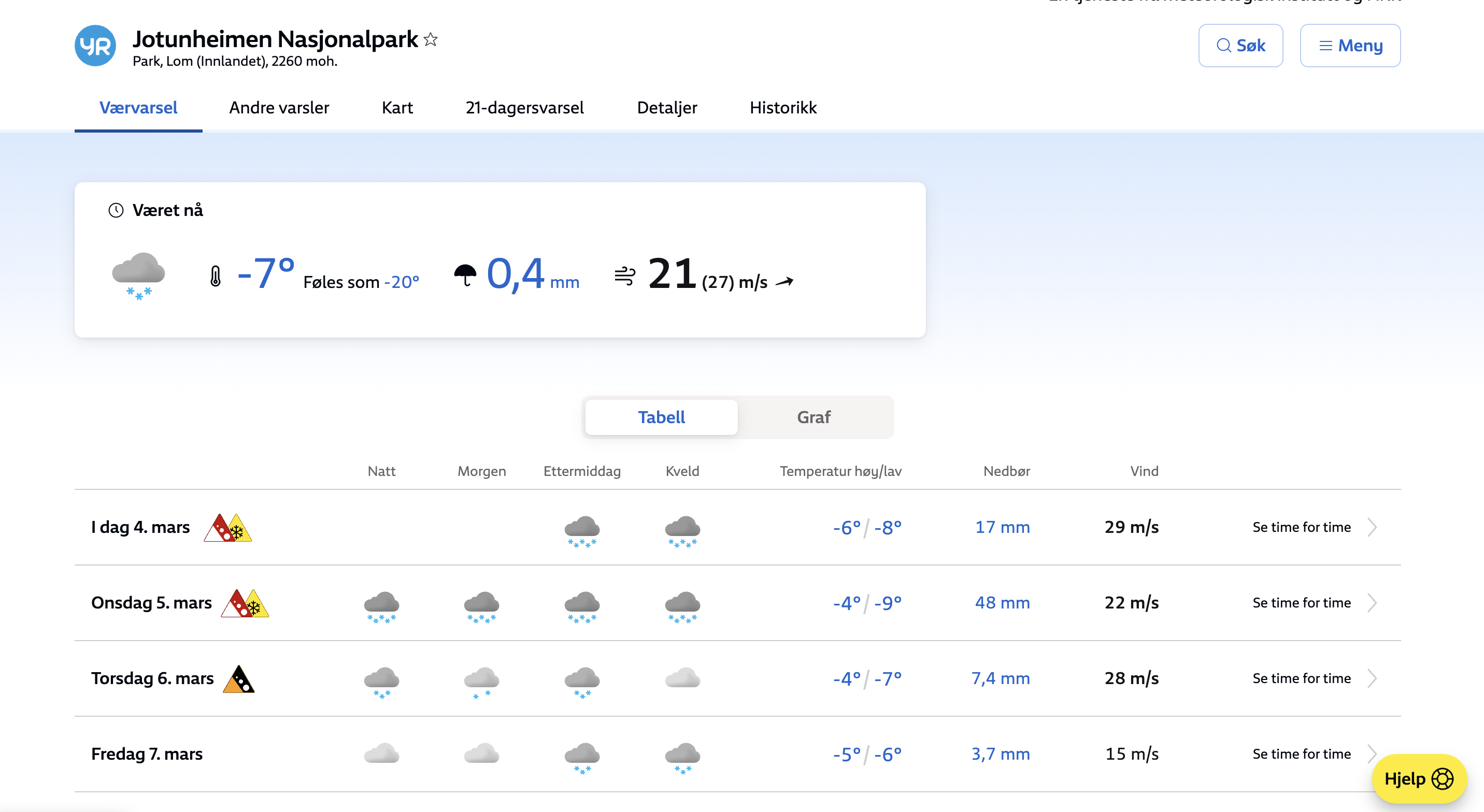
Task: Expand the Onsdag 5. mars row chevron
Action: tap(1372, 602)
